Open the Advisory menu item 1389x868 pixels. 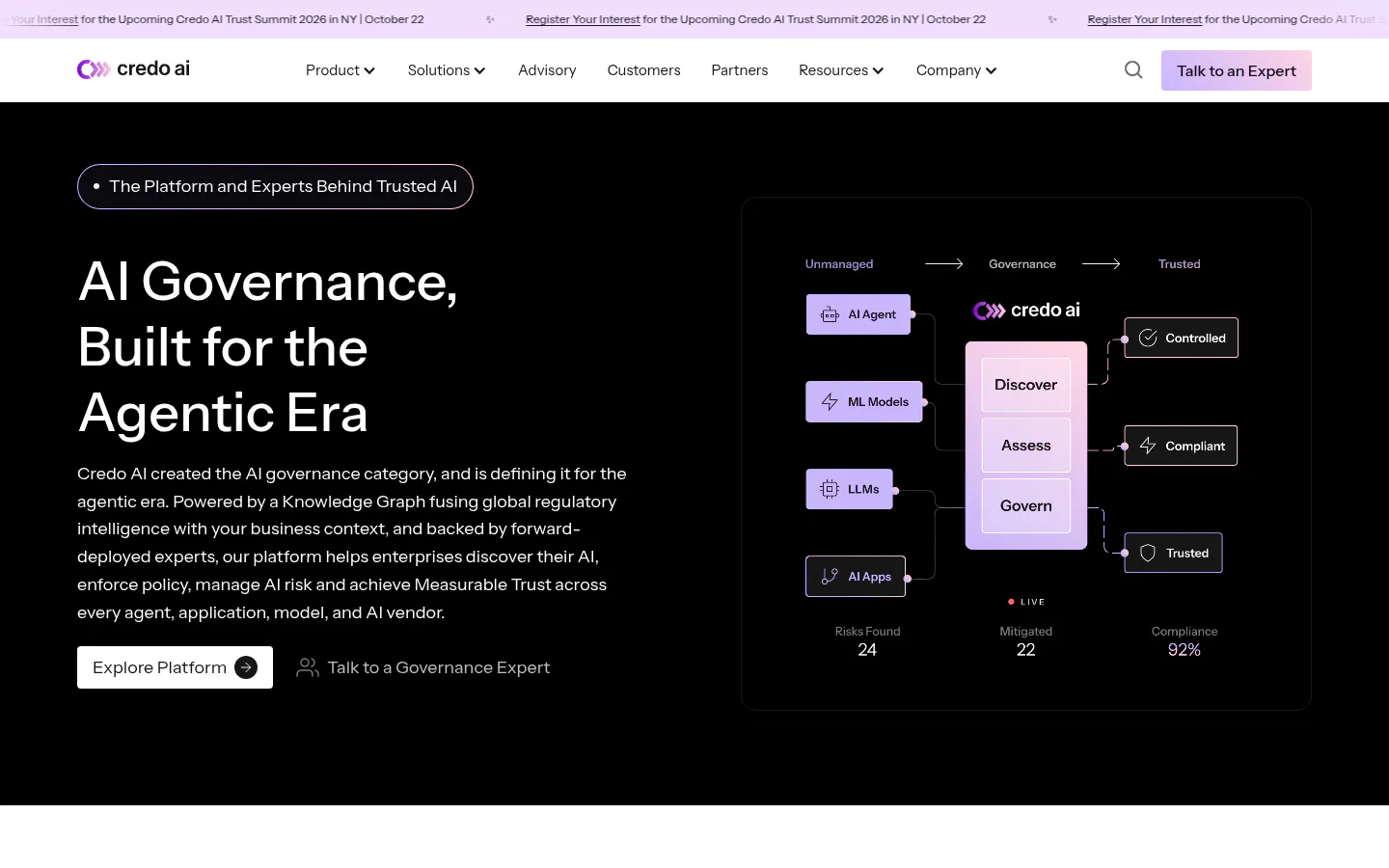click(547, 70)
